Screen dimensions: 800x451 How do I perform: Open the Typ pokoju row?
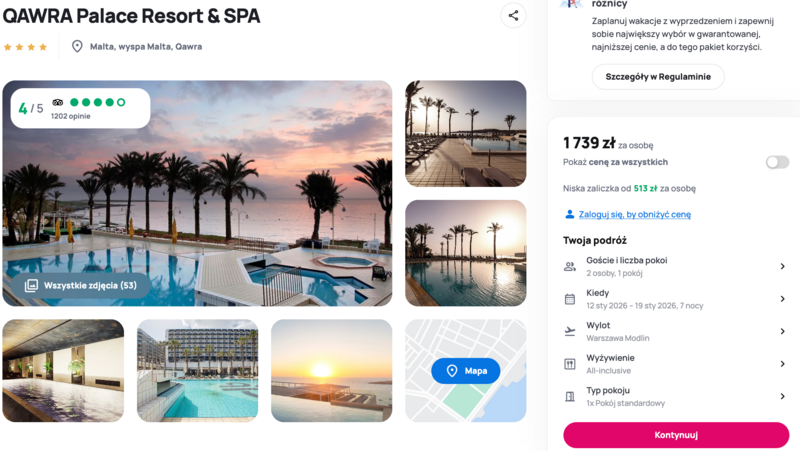tap(675, 396)
